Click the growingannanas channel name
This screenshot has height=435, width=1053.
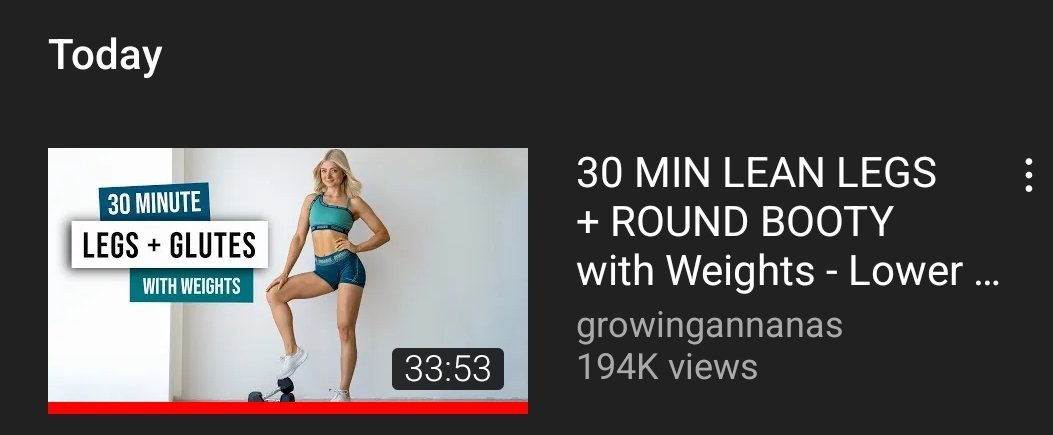709,326
